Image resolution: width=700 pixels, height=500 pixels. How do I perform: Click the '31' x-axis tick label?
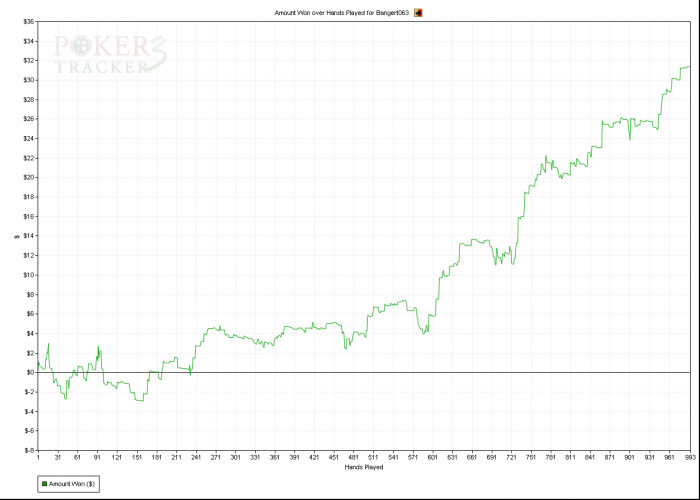click(x=58, y=458)
